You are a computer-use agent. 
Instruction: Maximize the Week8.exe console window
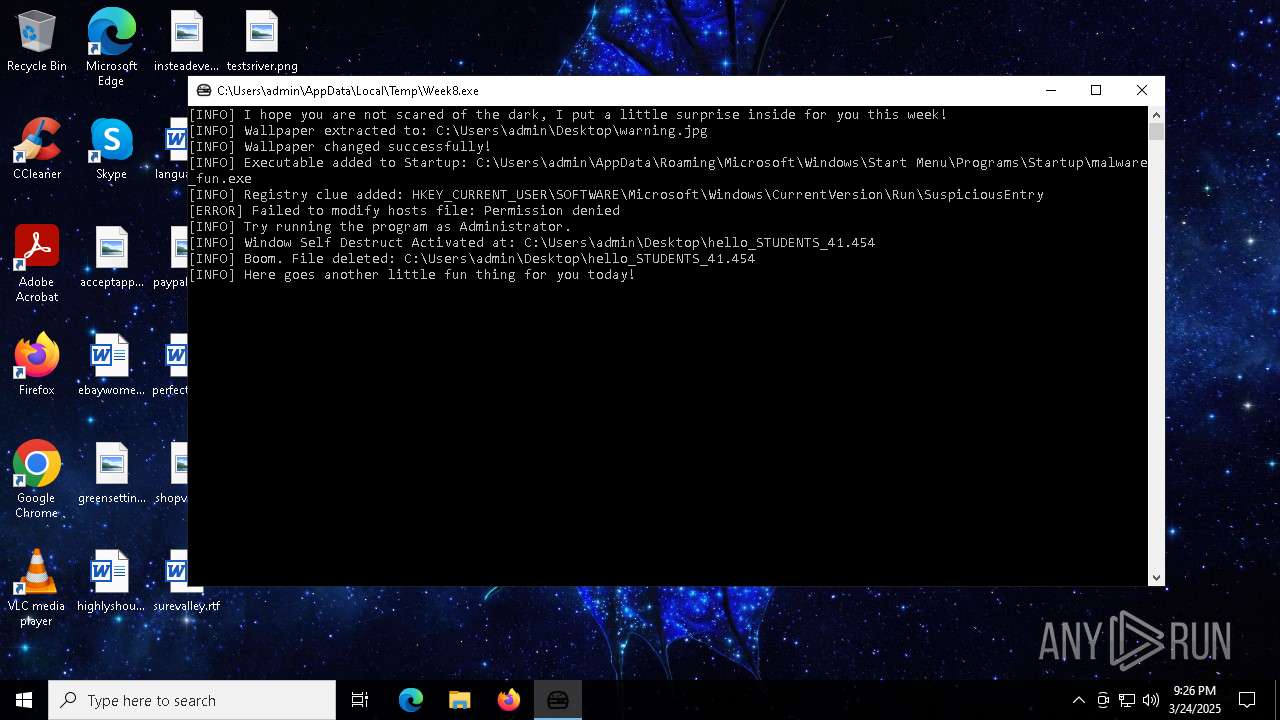point(1096,90)
